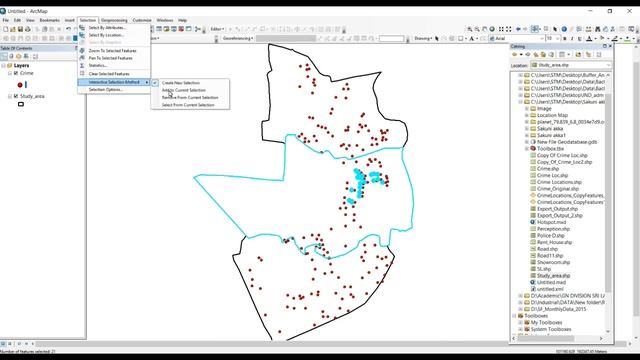This screenshot has height=360, width=640.
Task: Open a map document icon
Action: pos(13,29)
